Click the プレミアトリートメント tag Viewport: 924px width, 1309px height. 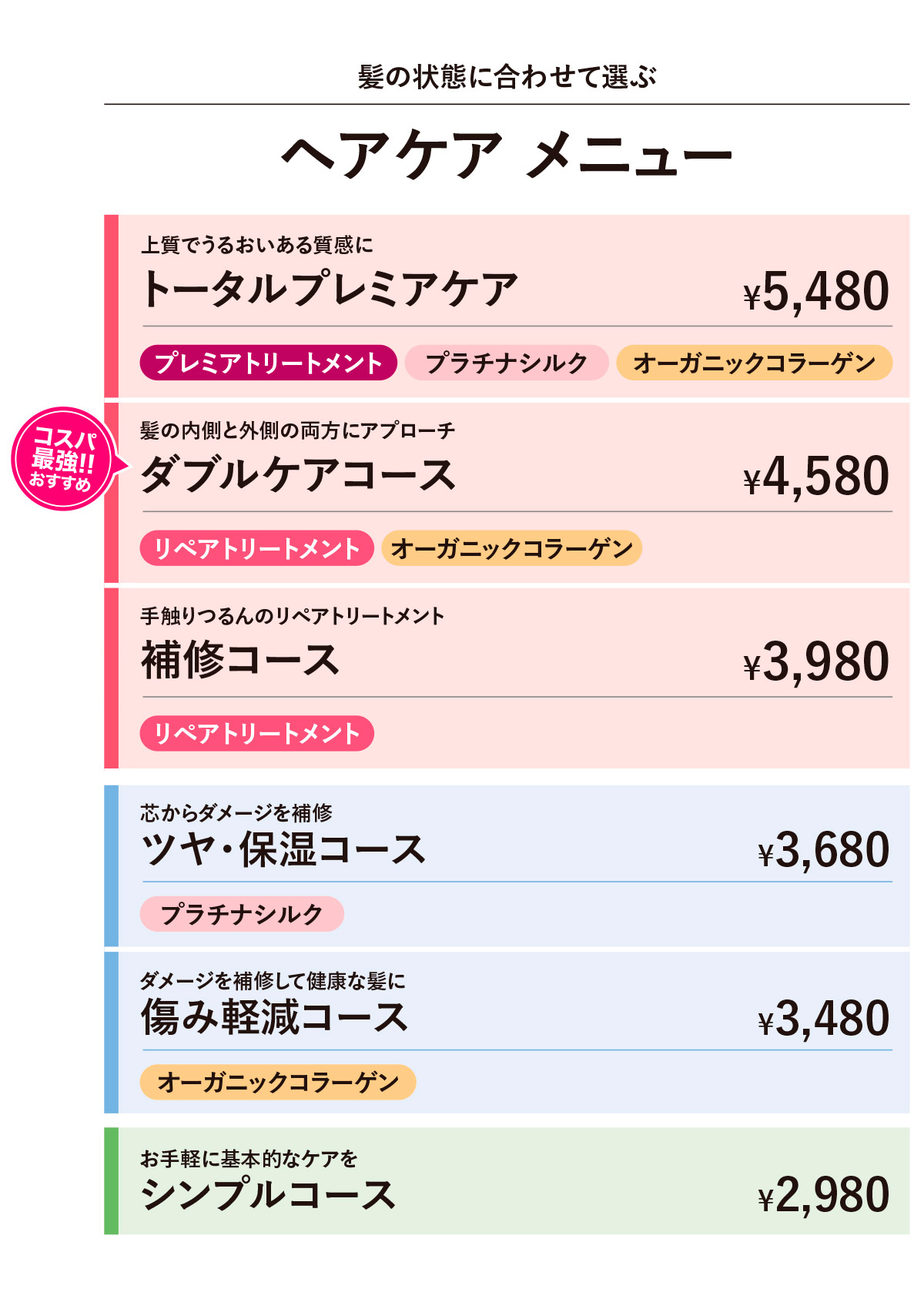268,363
